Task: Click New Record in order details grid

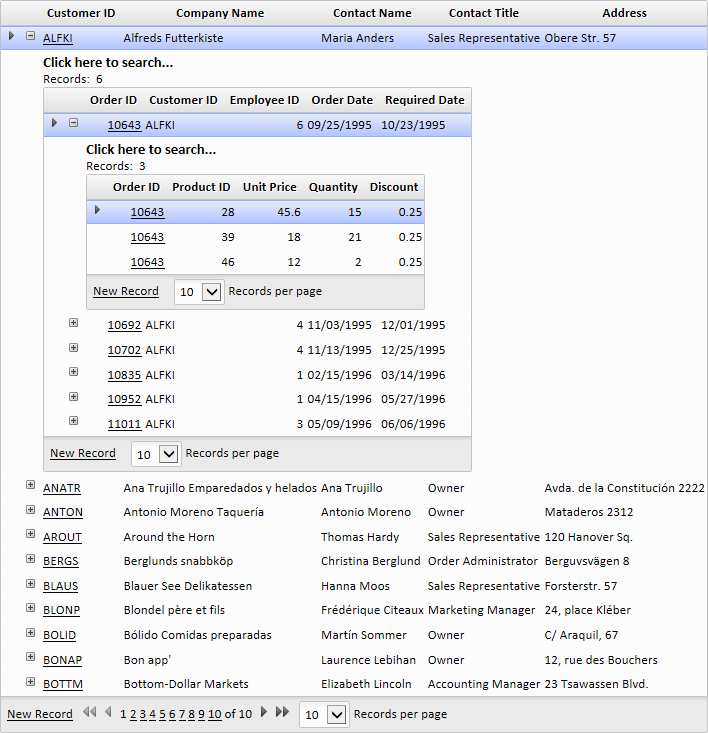Action: (126, 291)
